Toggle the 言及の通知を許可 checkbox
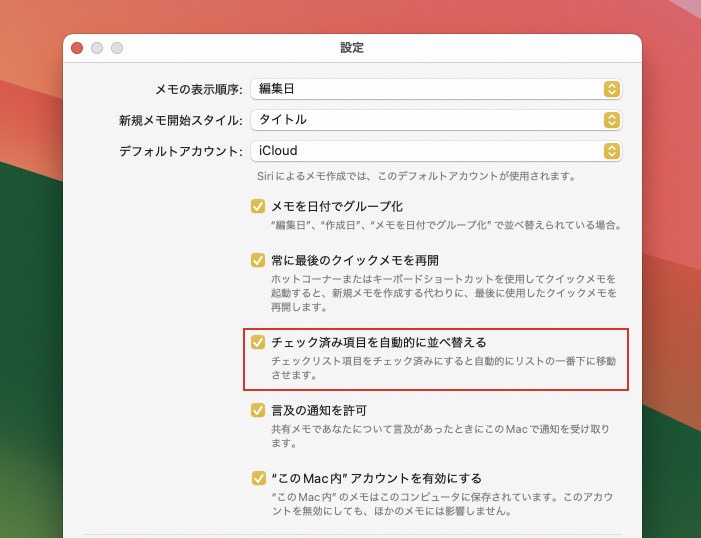 click(258, 410)
